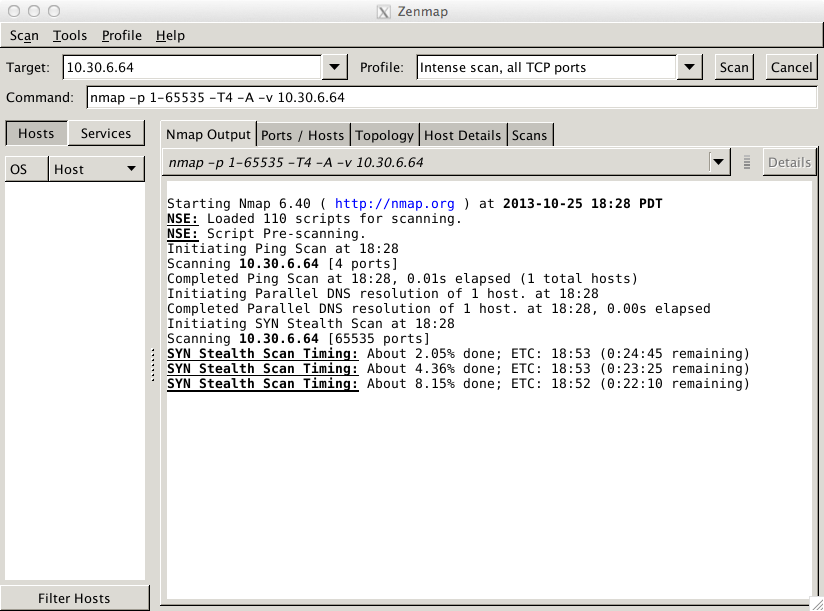824x611 pixels.
Task: Expand the Target dropdown arrow
Action: (x=334, y=67)
